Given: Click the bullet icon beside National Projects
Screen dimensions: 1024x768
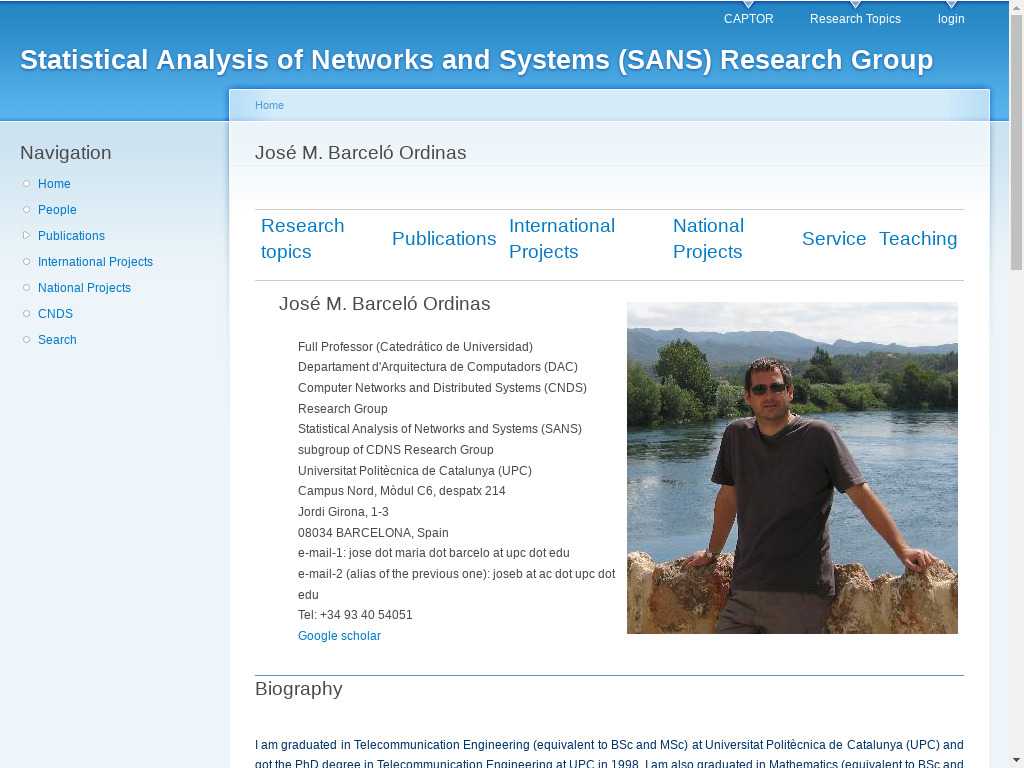Looking at the screenshot, I should point(26,288).
